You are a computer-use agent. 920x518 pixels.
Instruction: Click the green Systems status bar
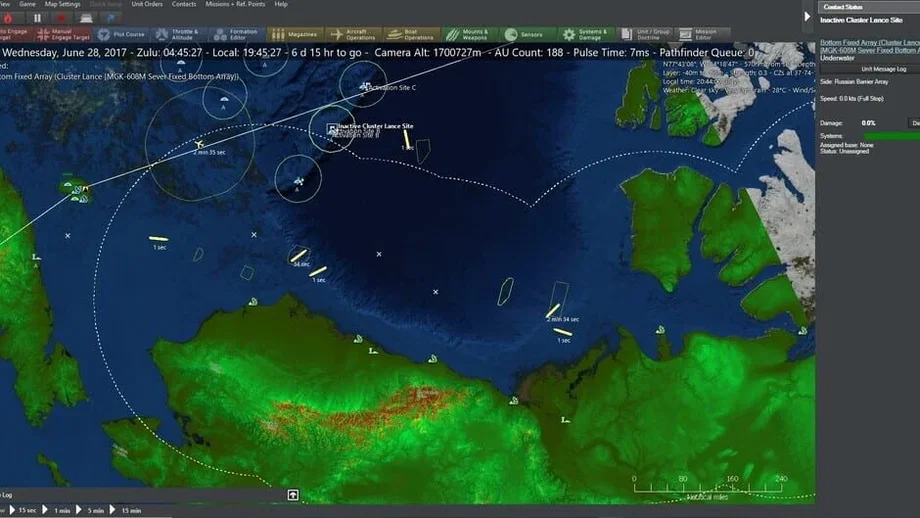pos(892,136)
